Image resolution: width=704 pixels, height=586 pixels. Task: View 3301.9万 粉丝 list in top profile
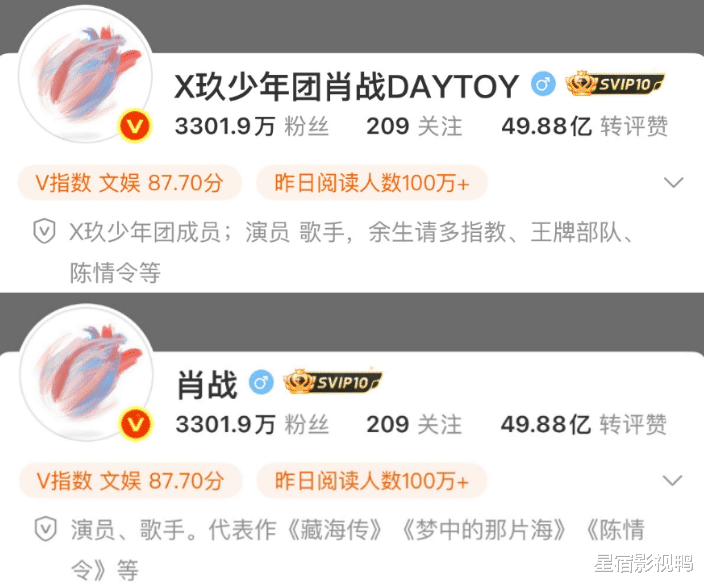[x=252, y=126]
